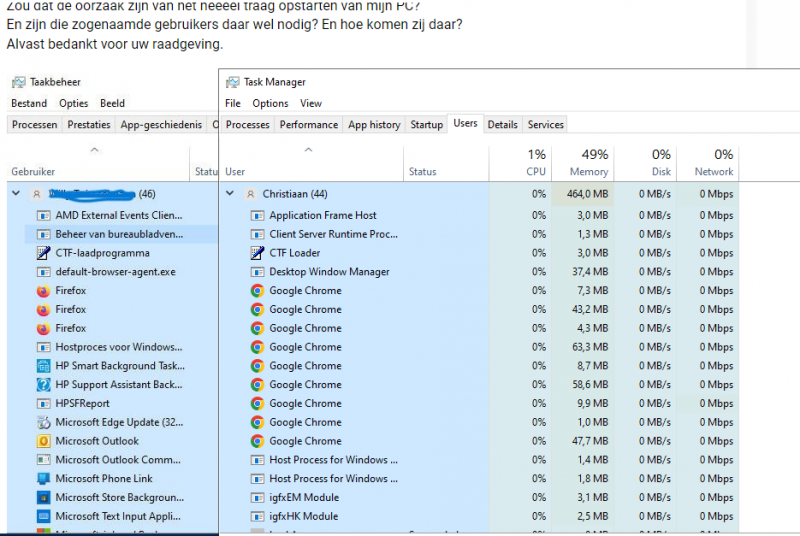Select Google Chrome icon using 63,3 MB
This screenshot has width=800, height=536.
pyautogui.click(x=257, y=347)
